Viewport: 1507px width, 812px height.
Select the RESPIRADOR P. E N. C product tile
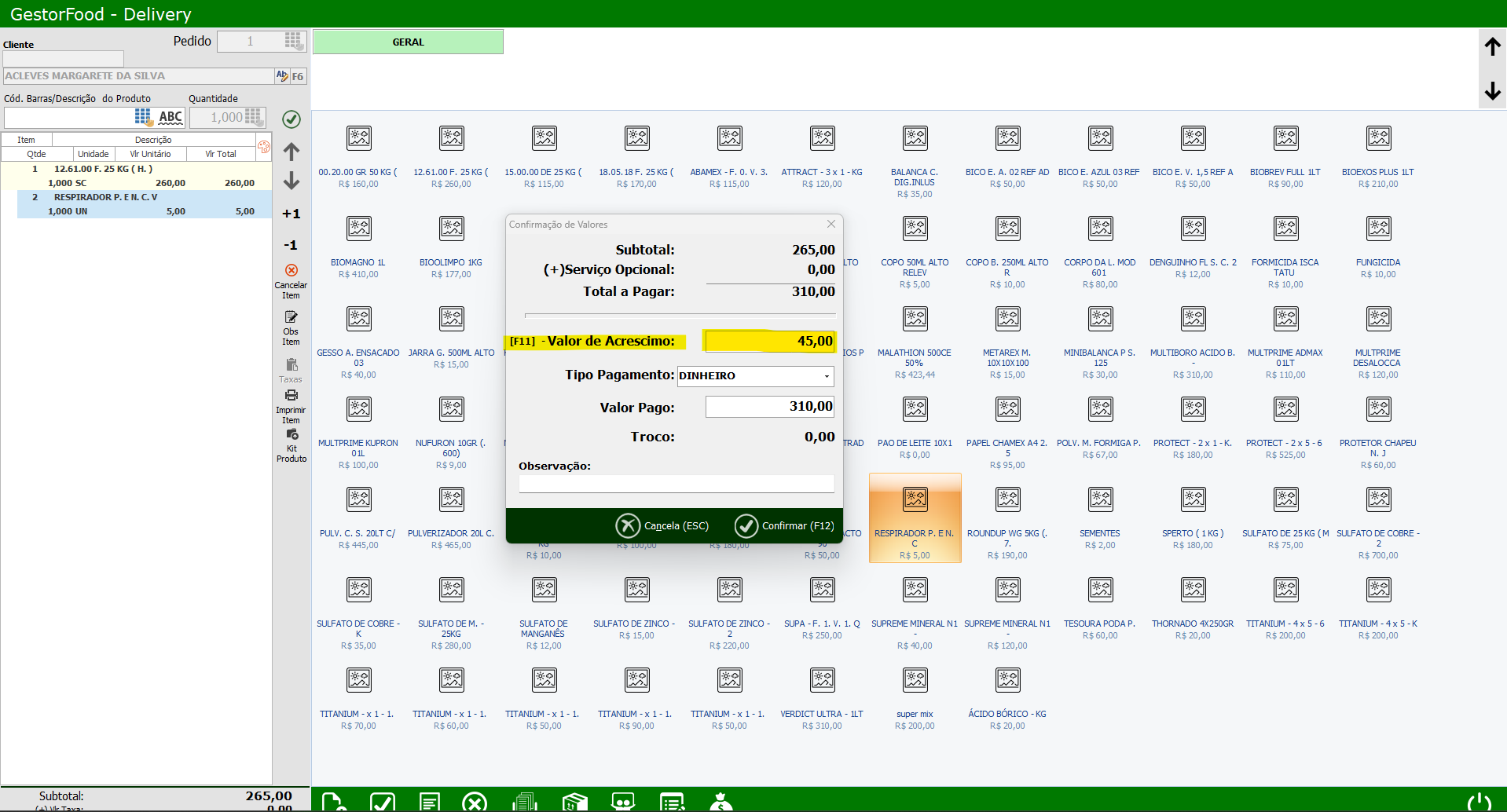pos(915,518)
